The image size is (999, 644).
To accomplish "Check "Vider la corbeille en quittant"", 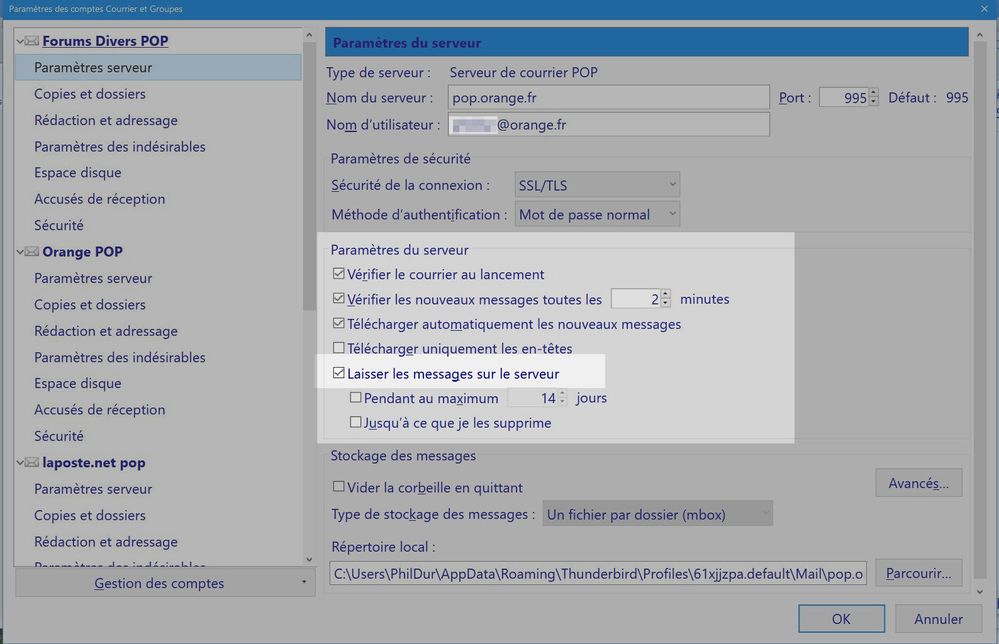I will (339, 488).
